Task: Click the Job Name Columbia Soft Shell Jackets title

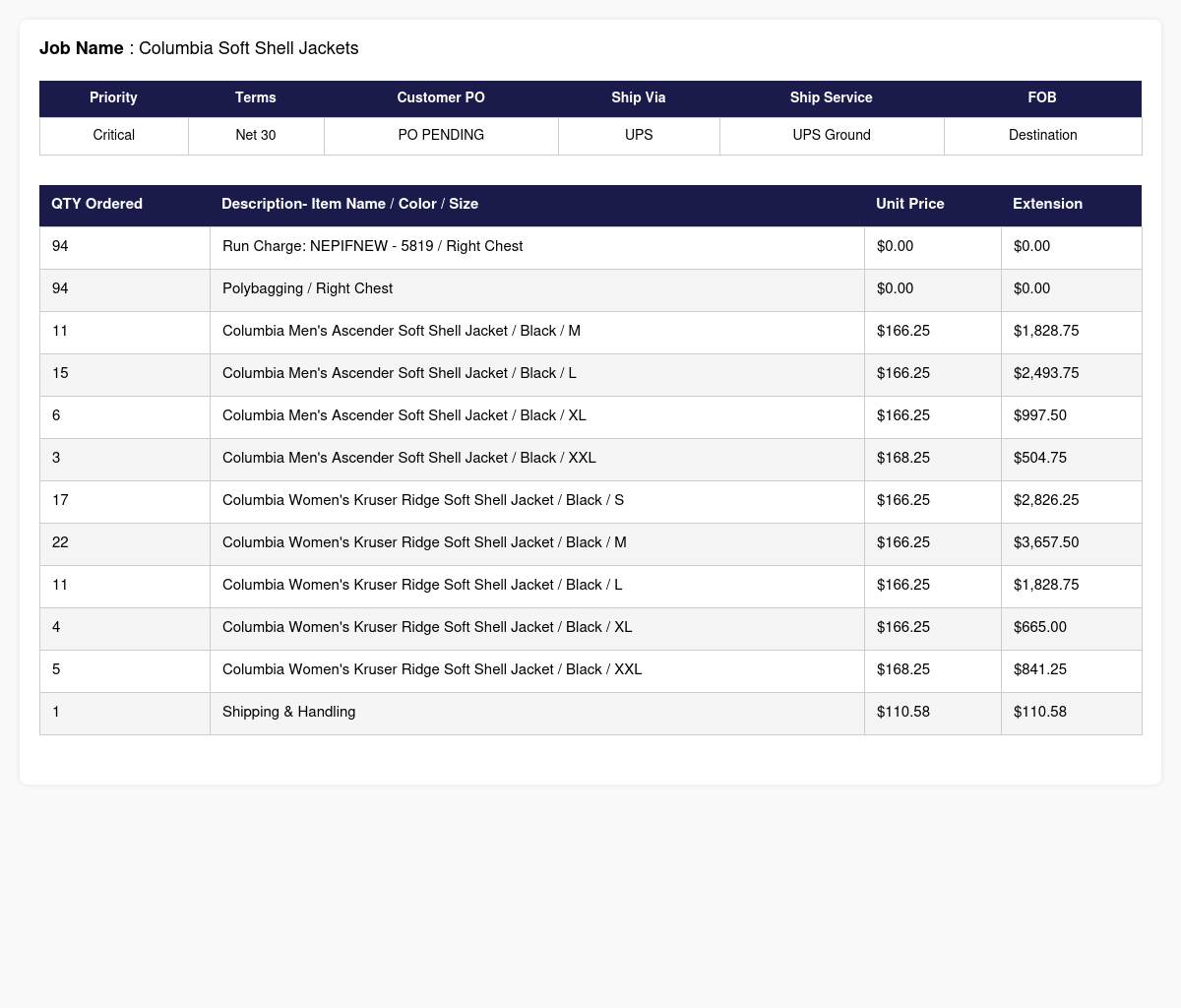Action: 199,48
